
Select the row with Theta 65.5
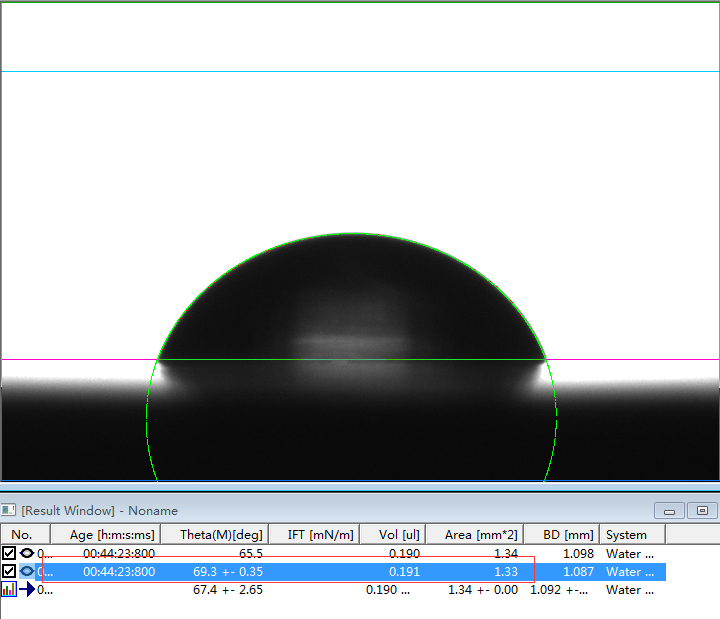pos(250,553)
